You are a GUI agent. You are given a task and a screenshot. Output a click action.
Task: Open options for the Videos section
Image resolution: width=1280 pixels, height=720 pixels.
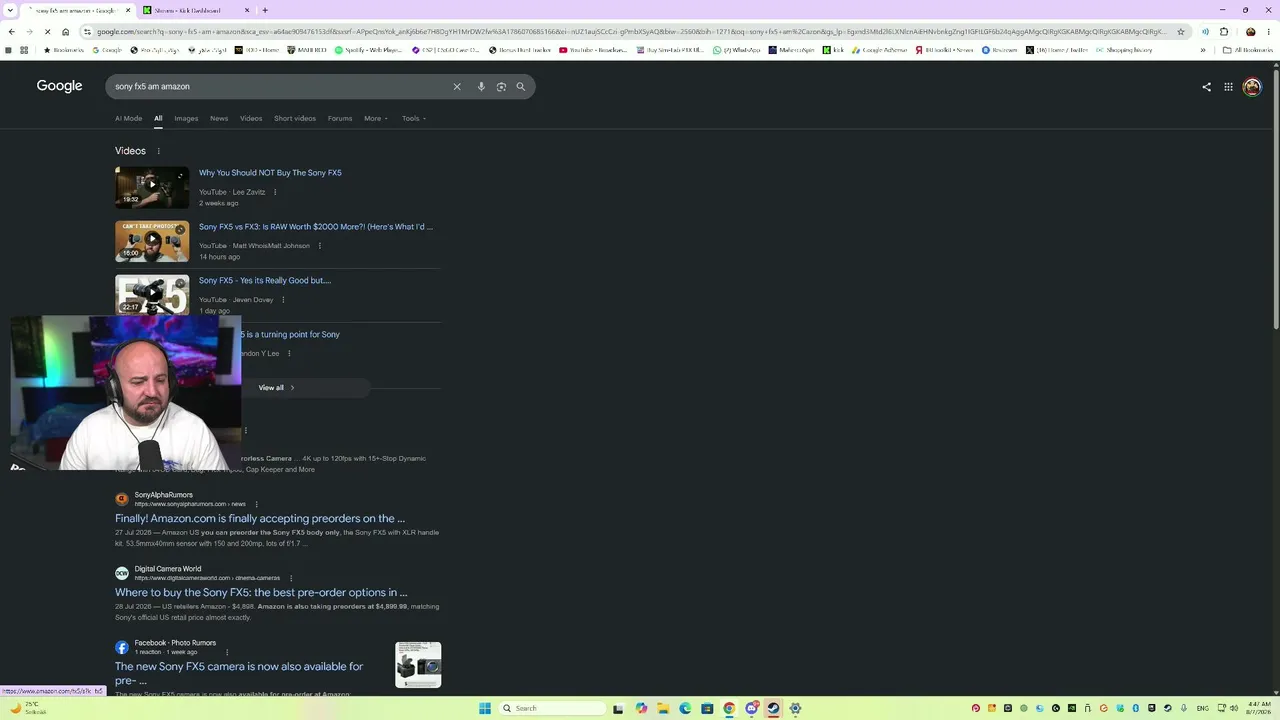pyautogui.click(x=158, y=151)
